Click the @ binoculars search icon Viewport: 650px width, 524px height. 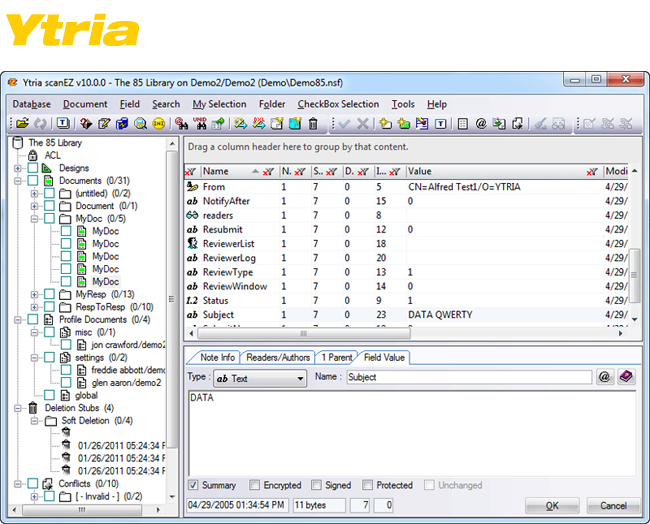click(x=181, y=123)
